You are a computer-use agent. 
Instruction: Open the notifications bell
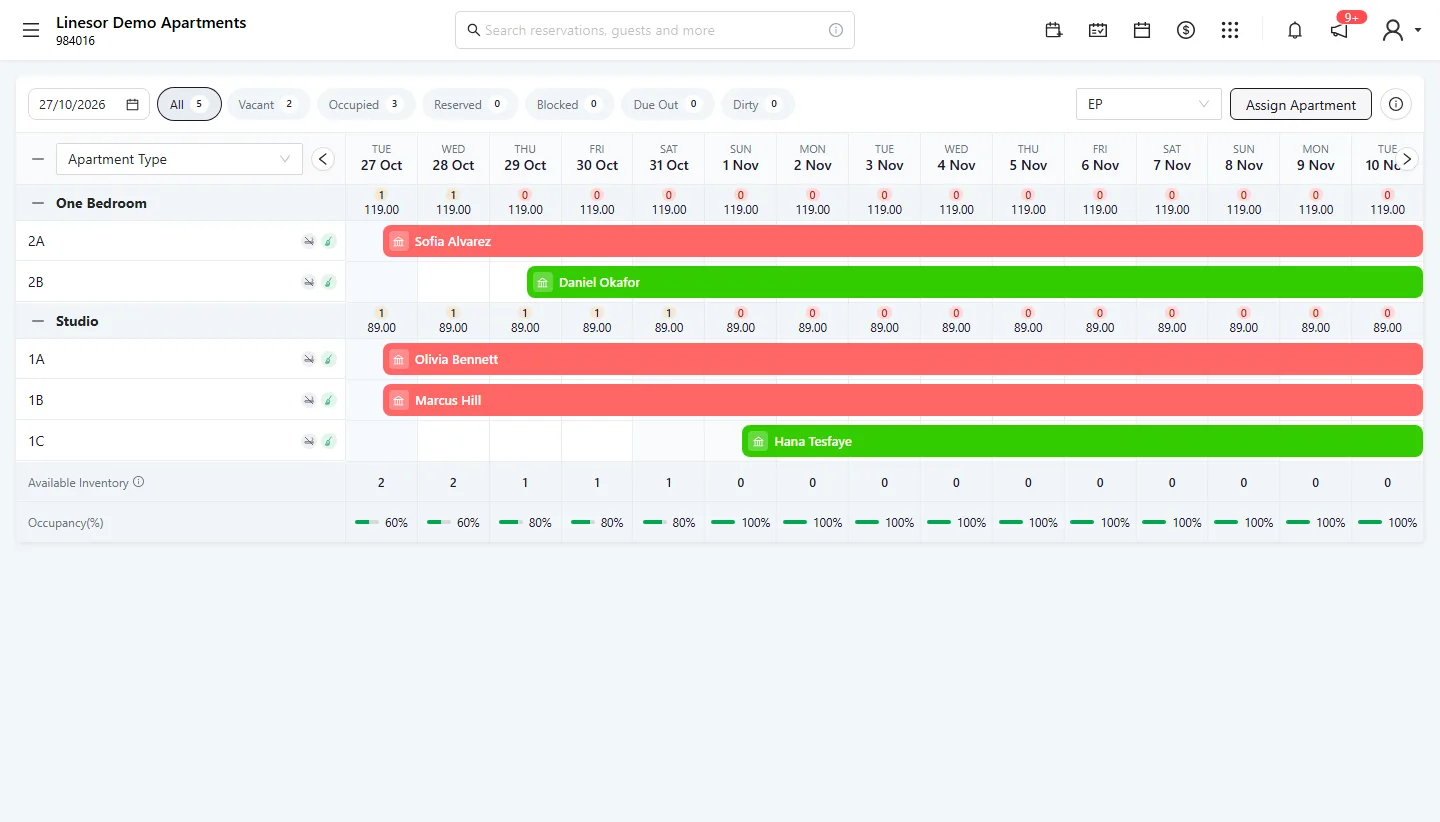point(1295,30)
